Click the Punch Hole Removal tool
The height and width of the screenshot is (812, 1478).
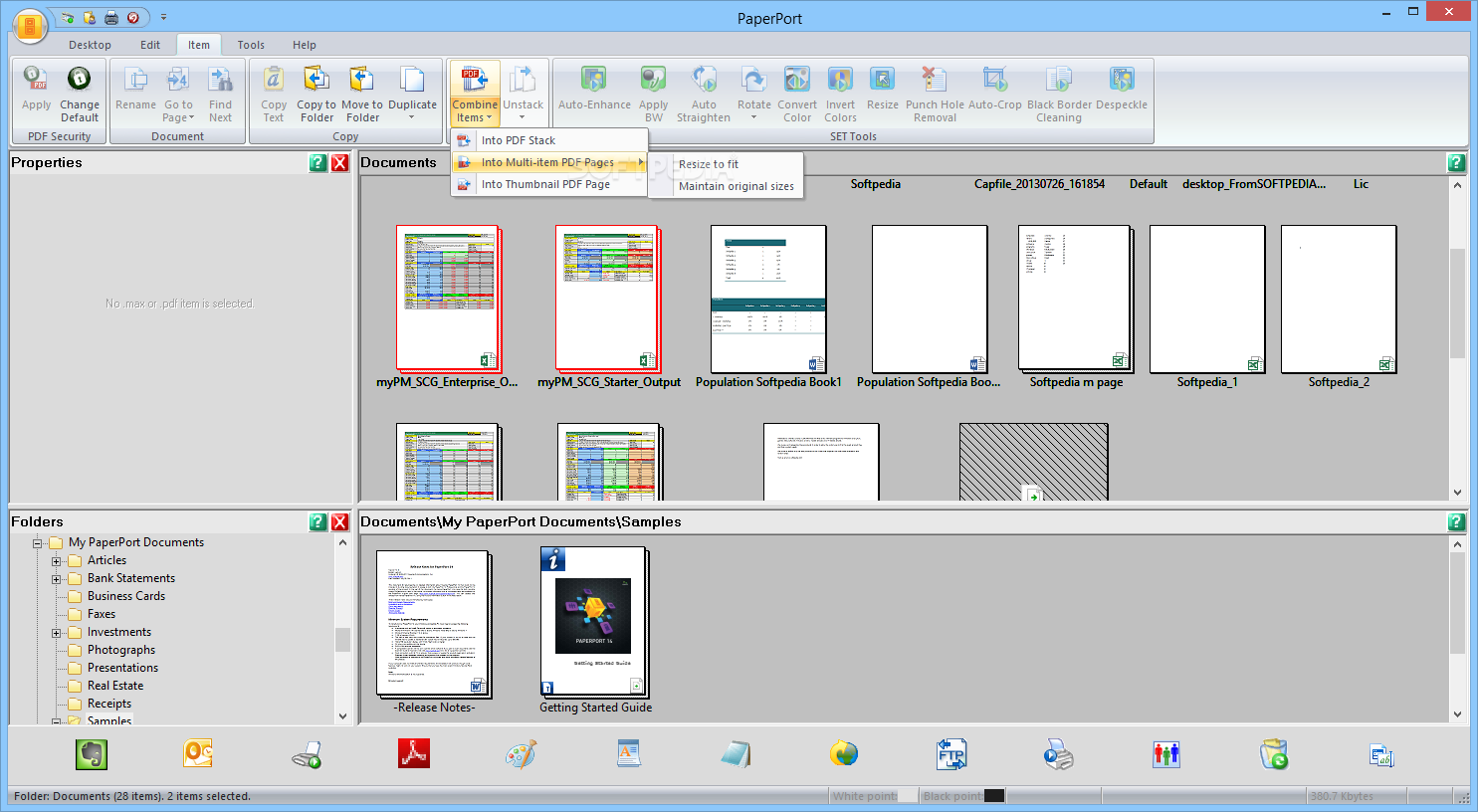[x=935, y=94]
